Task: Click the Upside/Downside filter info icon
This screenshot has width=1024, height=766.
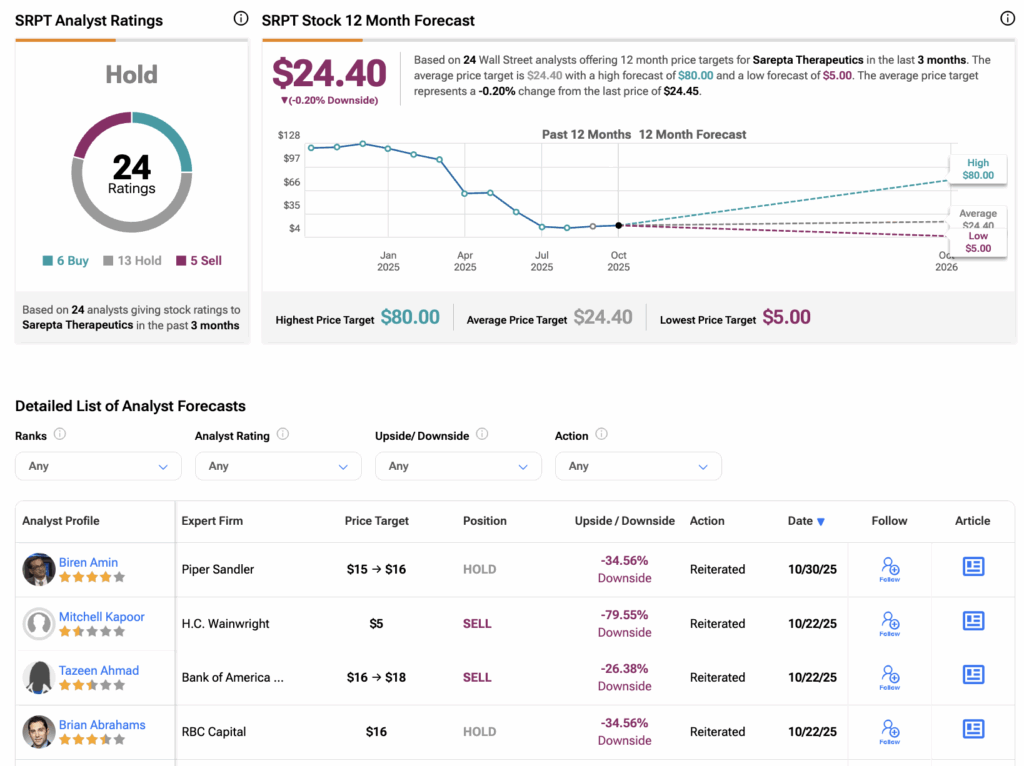Action: tap(482, 435)
